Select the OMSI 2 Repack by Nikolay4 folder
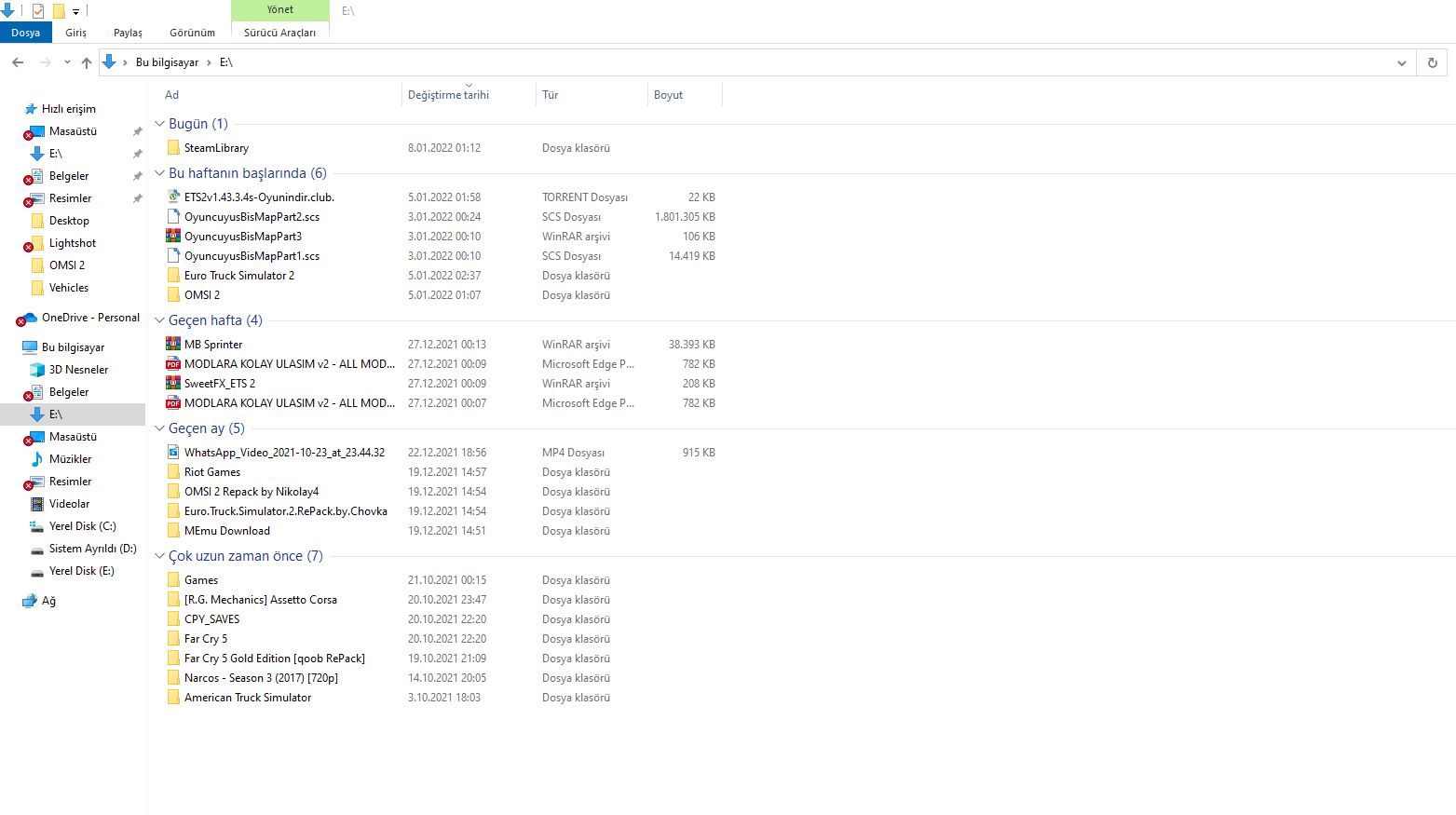The height and width of the screenshot is (815, 1456). tap(252, 492)
